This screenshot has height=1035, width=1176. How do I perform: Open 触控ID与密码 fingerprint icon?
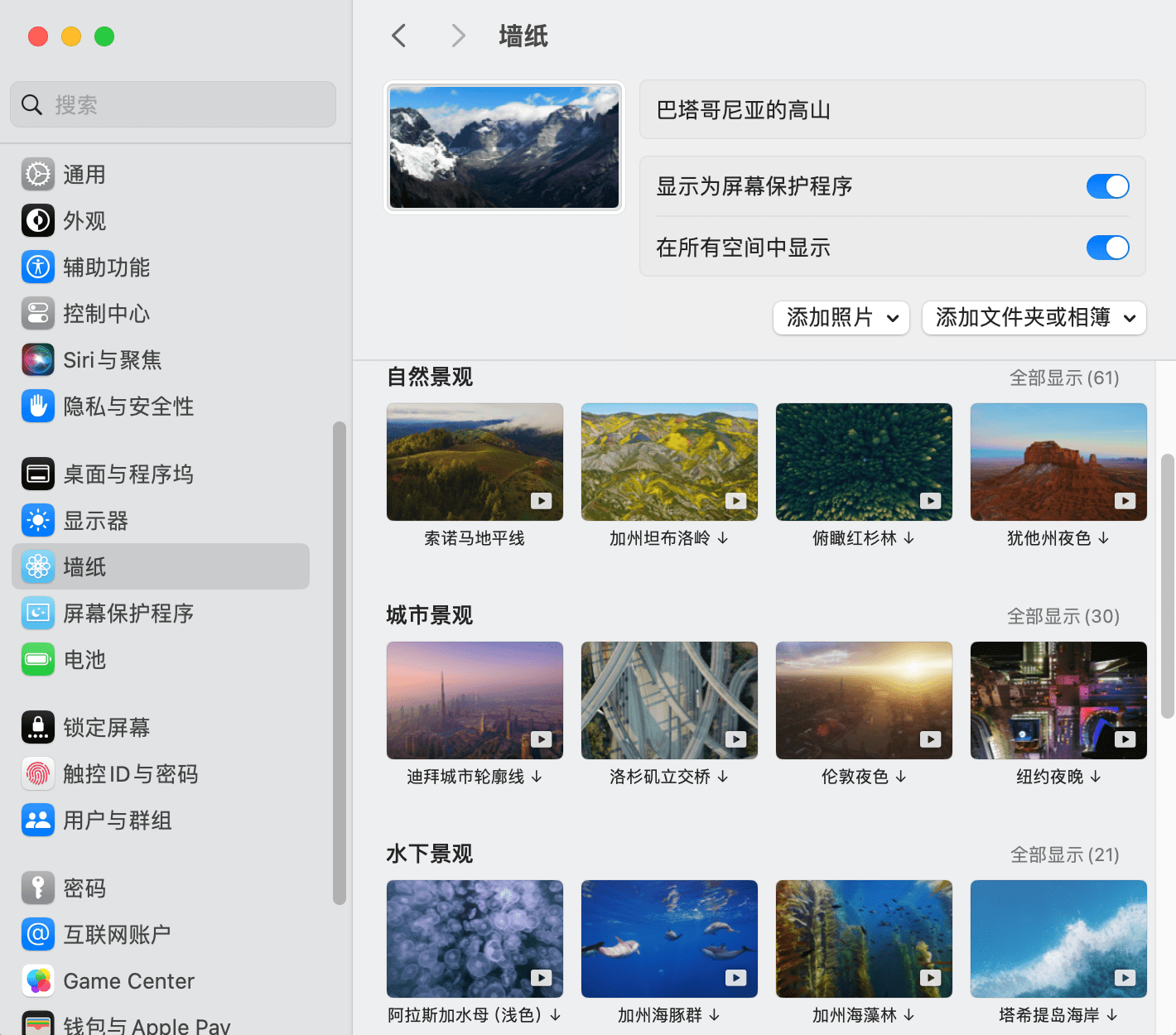38,774
